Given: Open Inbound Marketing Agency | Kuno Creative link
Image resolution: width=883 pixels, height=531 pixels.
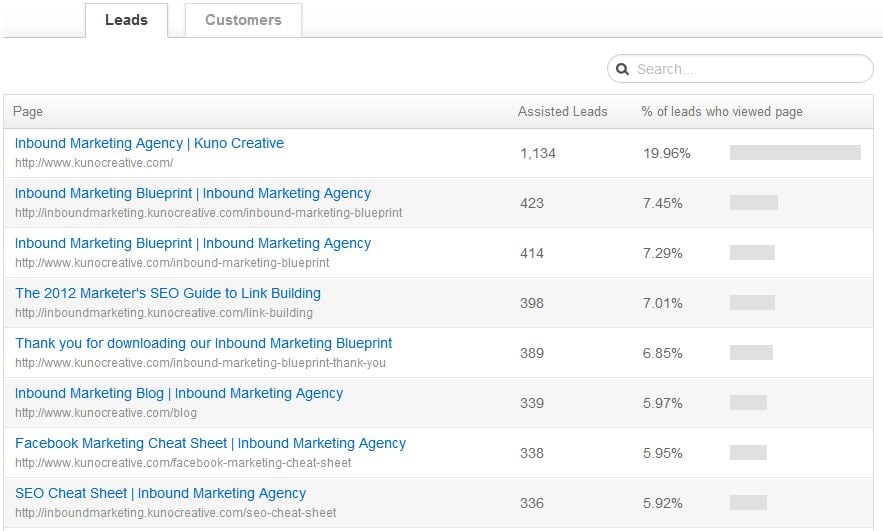Looking at the screenshot, I should (x=149, y=143).
